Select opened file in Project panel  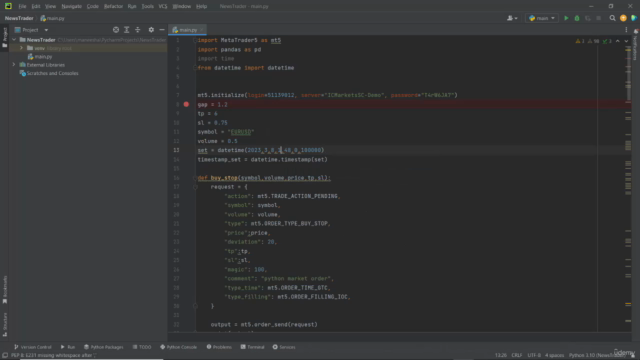tap(116, 30)
